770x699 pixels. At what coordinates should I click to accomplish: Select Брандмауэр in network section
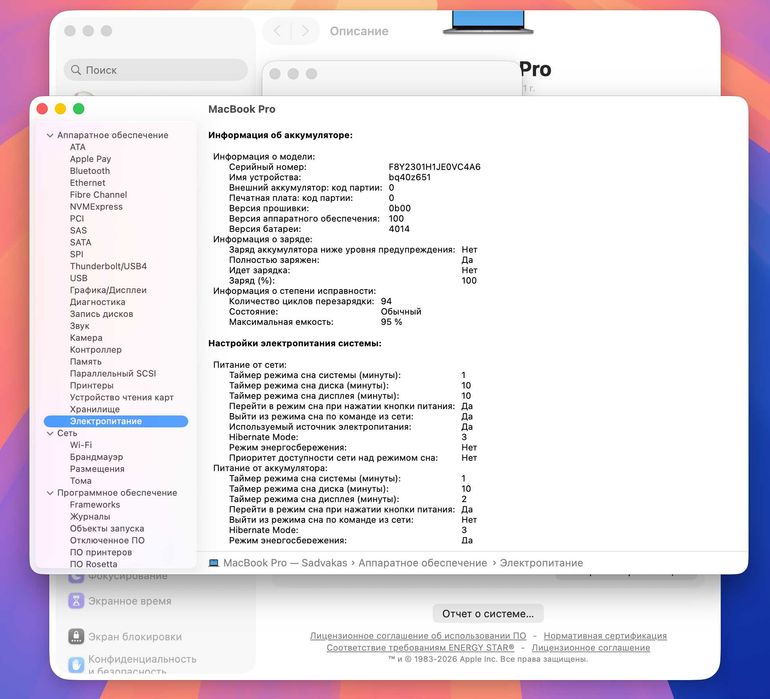(96, 457)
